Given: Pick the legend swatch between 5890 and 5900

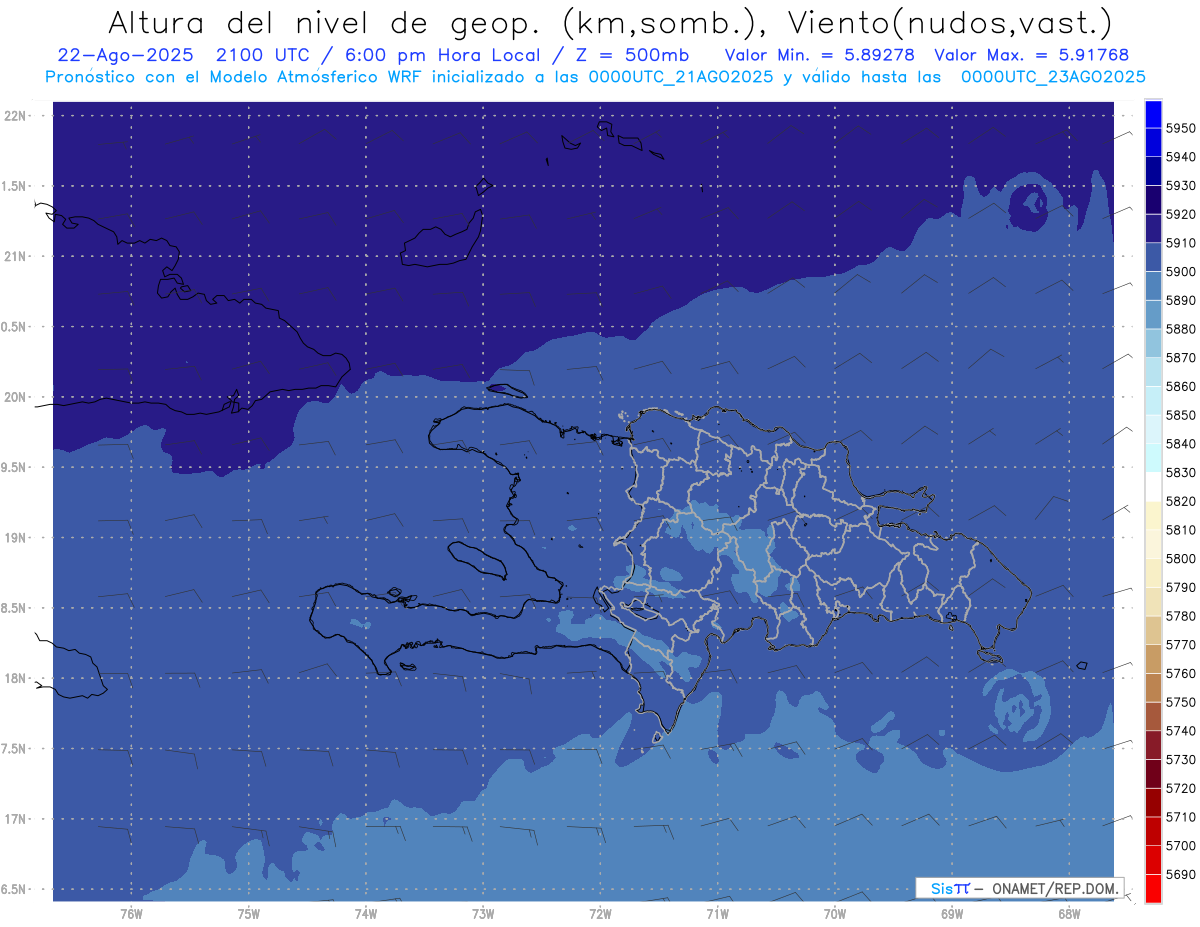Looking at the screenshot, I should (x=1153, y=286).
